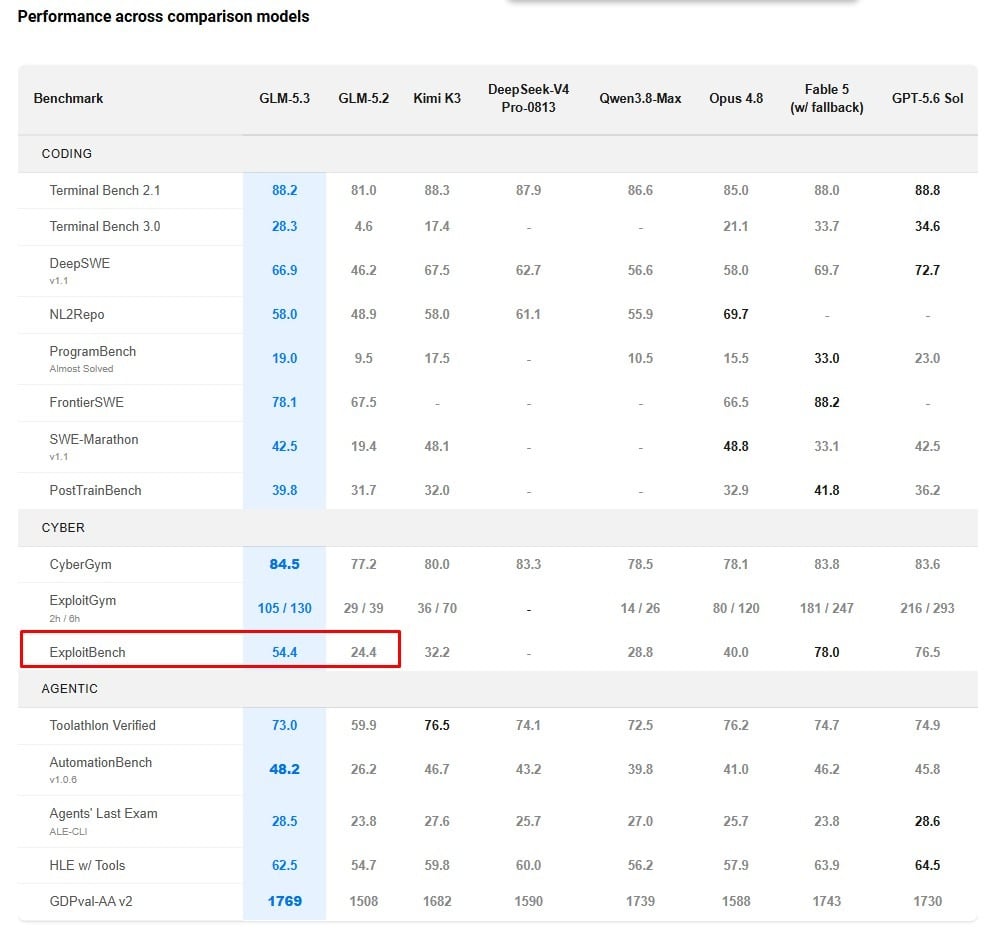992x929 pixels.
Task: Select the ExploitGym subtitle 2h / 6h
Action: pos(65,619)
